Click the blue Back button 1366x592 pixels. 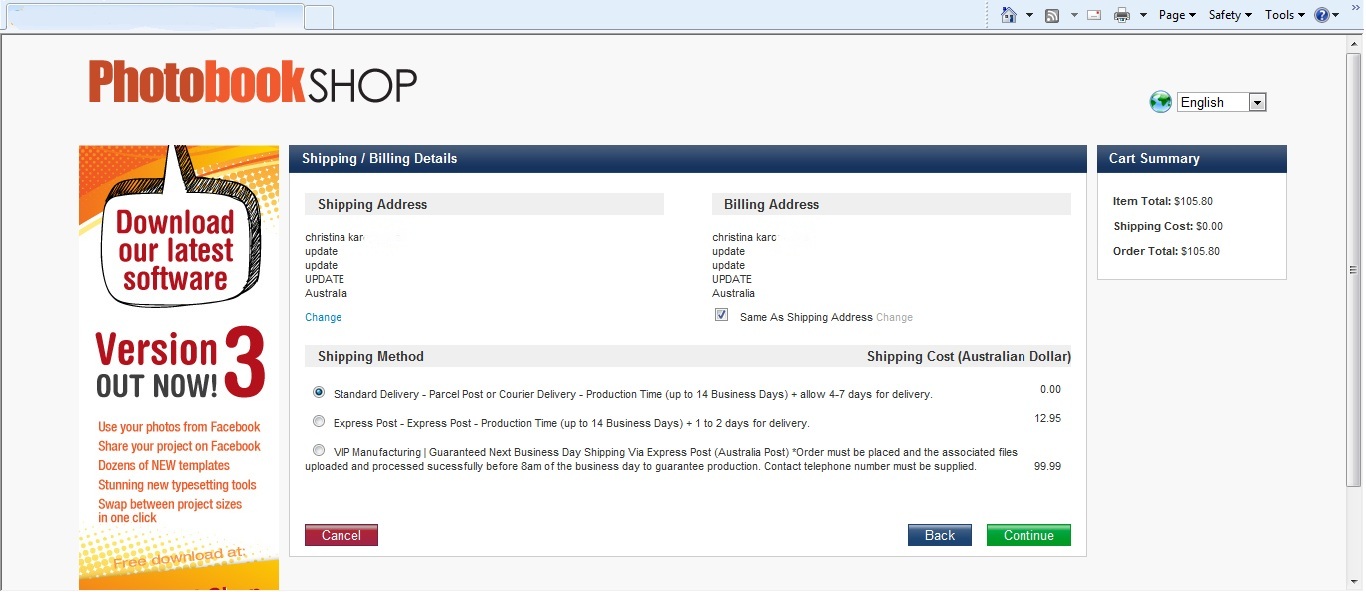point(940,535)
